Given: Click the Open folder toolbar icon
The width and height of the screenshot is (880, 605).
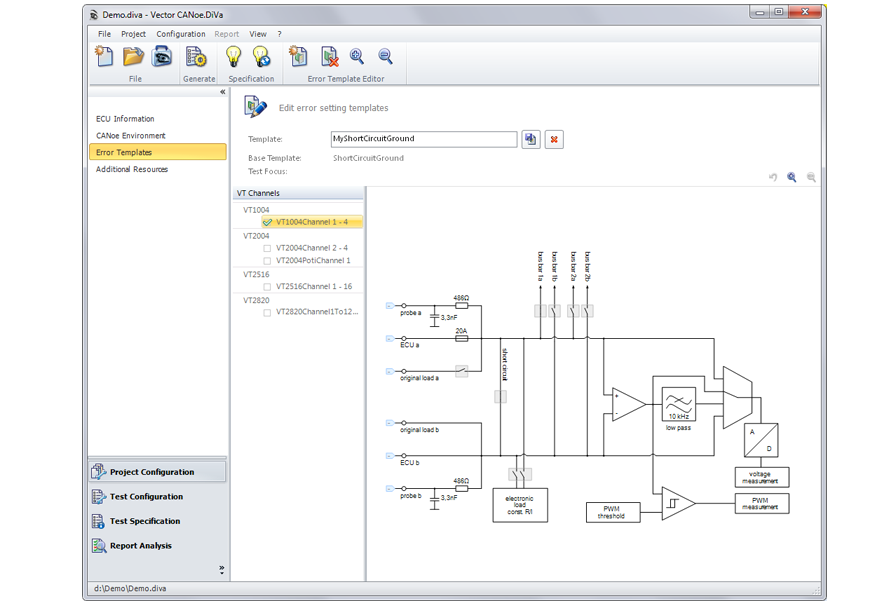Looking at the screenshot, I should (x=134, y=57).
